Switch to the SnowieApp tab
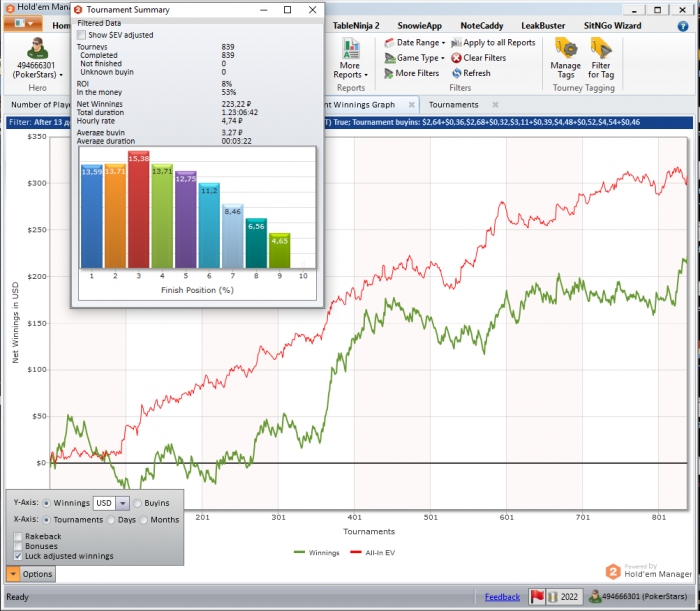This screenshot has height=611, width=700. 420,26
